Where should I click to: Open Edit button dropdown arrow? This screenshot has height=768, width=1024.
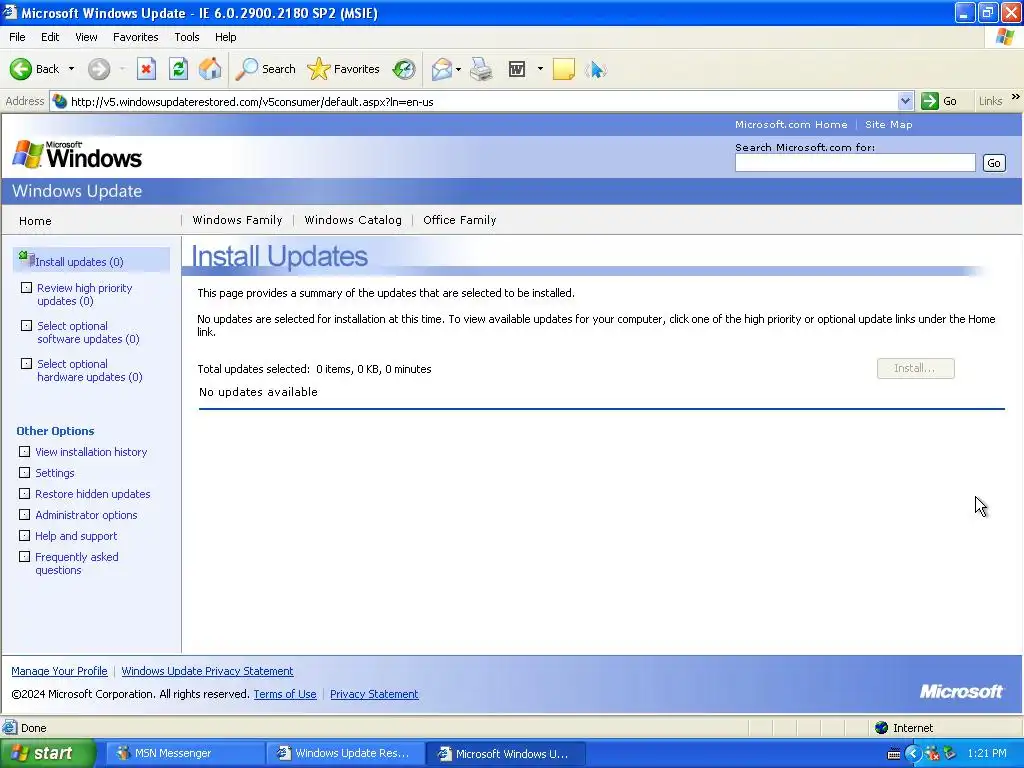point(540,69)
